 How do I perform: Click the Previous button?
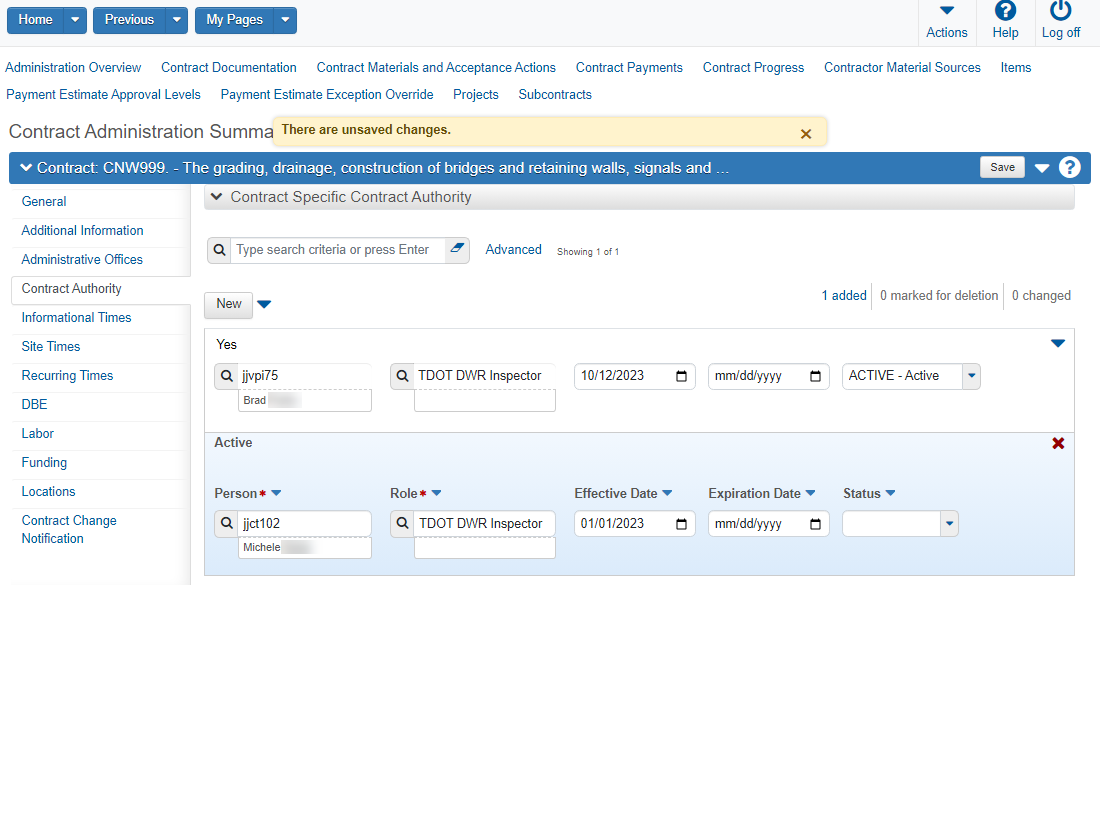coord(129,20)
